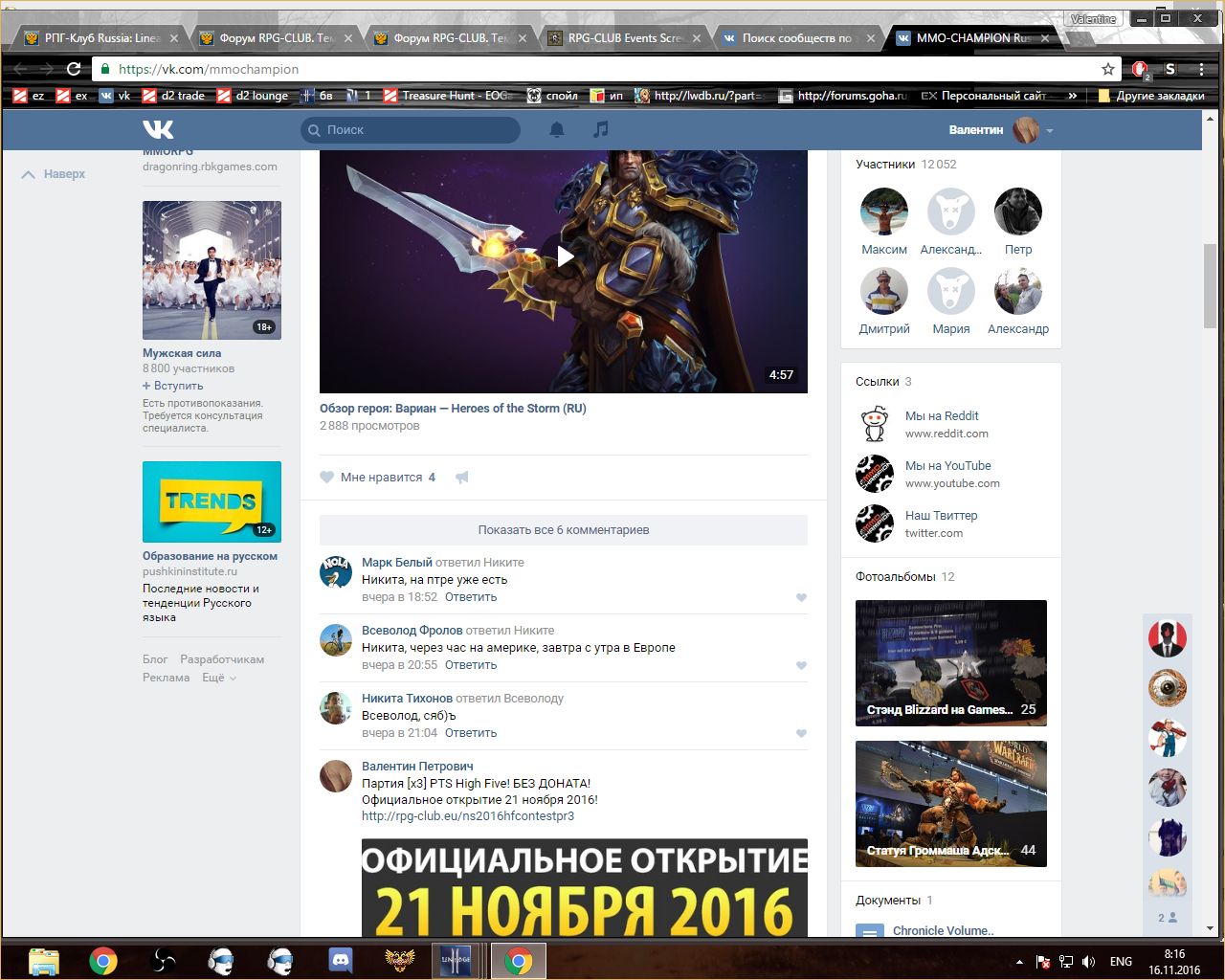Click the YouTube link icon in Ссылки
This screenshot has height=980, width=1225.
[x=874, y=474]
